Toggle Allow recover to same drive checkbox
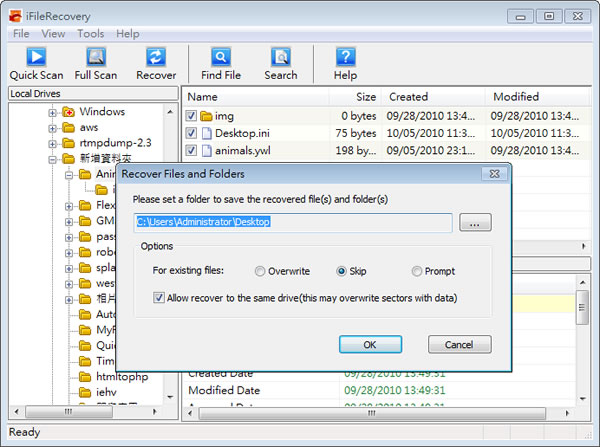 coord(160,297)
